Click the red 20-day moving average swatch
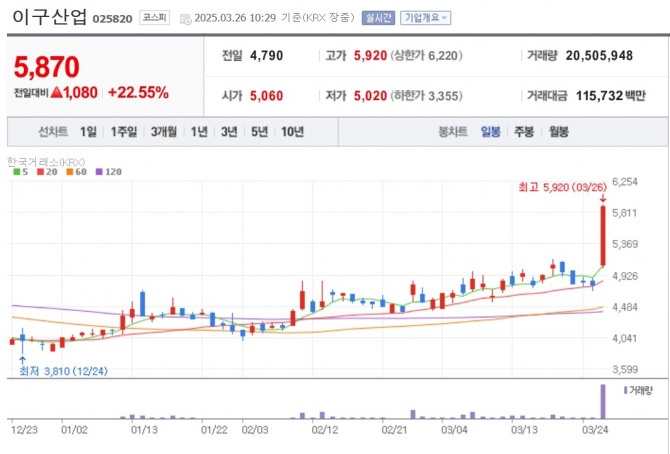The image size is (670, 454). point(41,172)
